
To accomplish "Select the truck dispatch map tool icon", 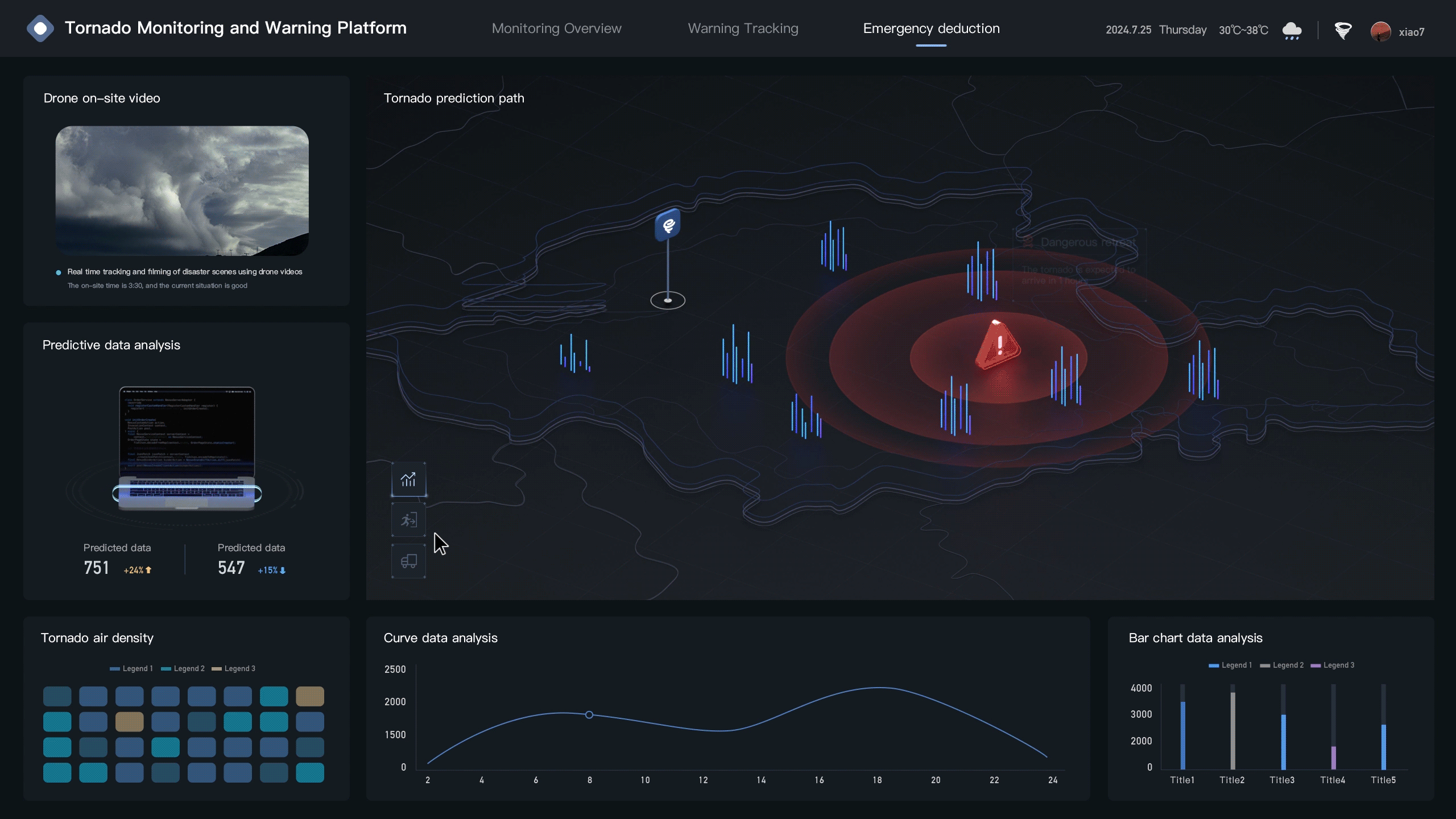I will [x=408, y=561].
